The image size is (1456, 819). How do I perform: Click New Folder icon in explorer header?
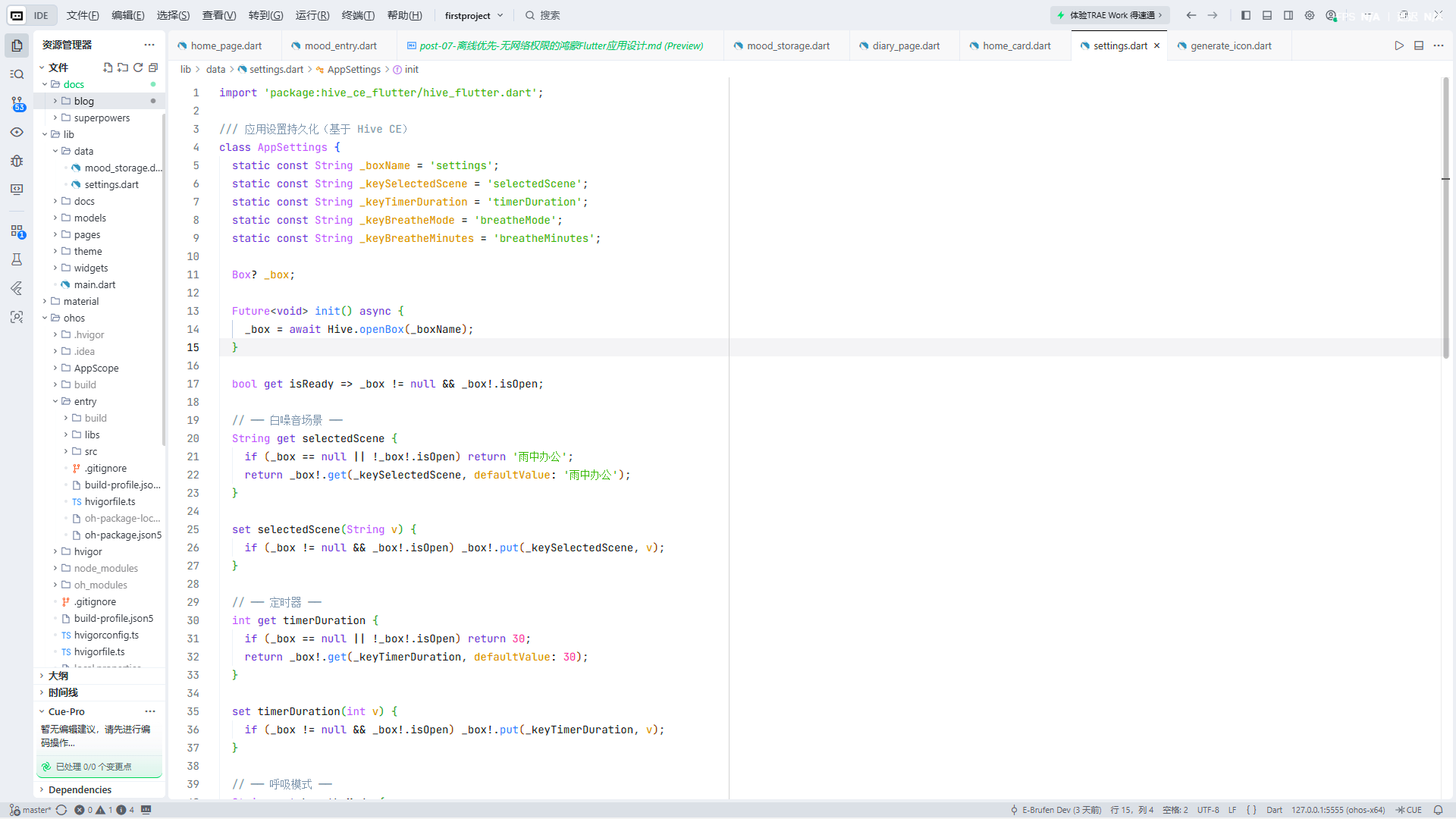[x=123, y=67]
